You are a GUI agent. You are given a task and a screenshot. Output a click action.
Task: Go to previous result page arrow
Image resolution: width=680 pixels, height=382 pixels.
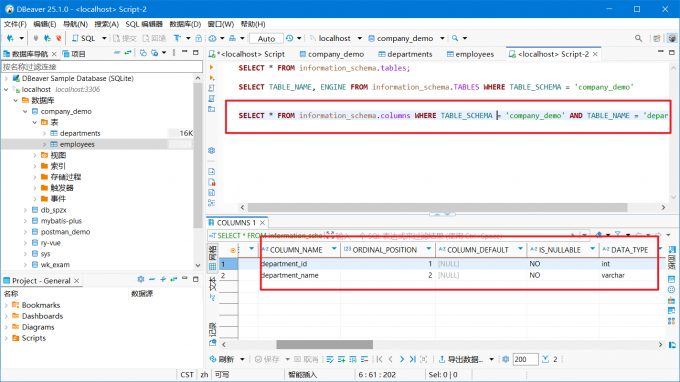tap(390, 359)
